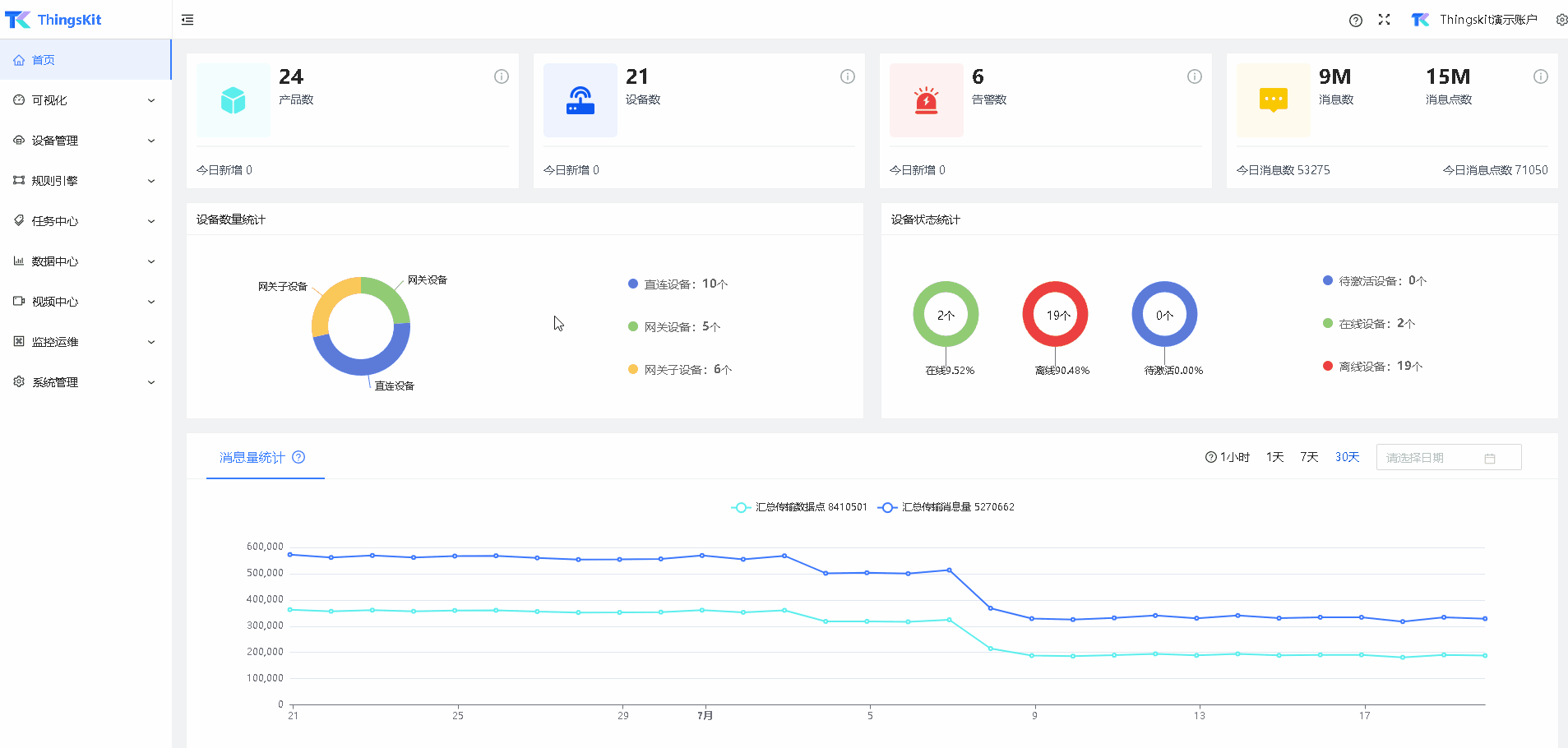The image size is (1568, 748).
Task: Switch time range to 7天
Action: pos(1309,457)
